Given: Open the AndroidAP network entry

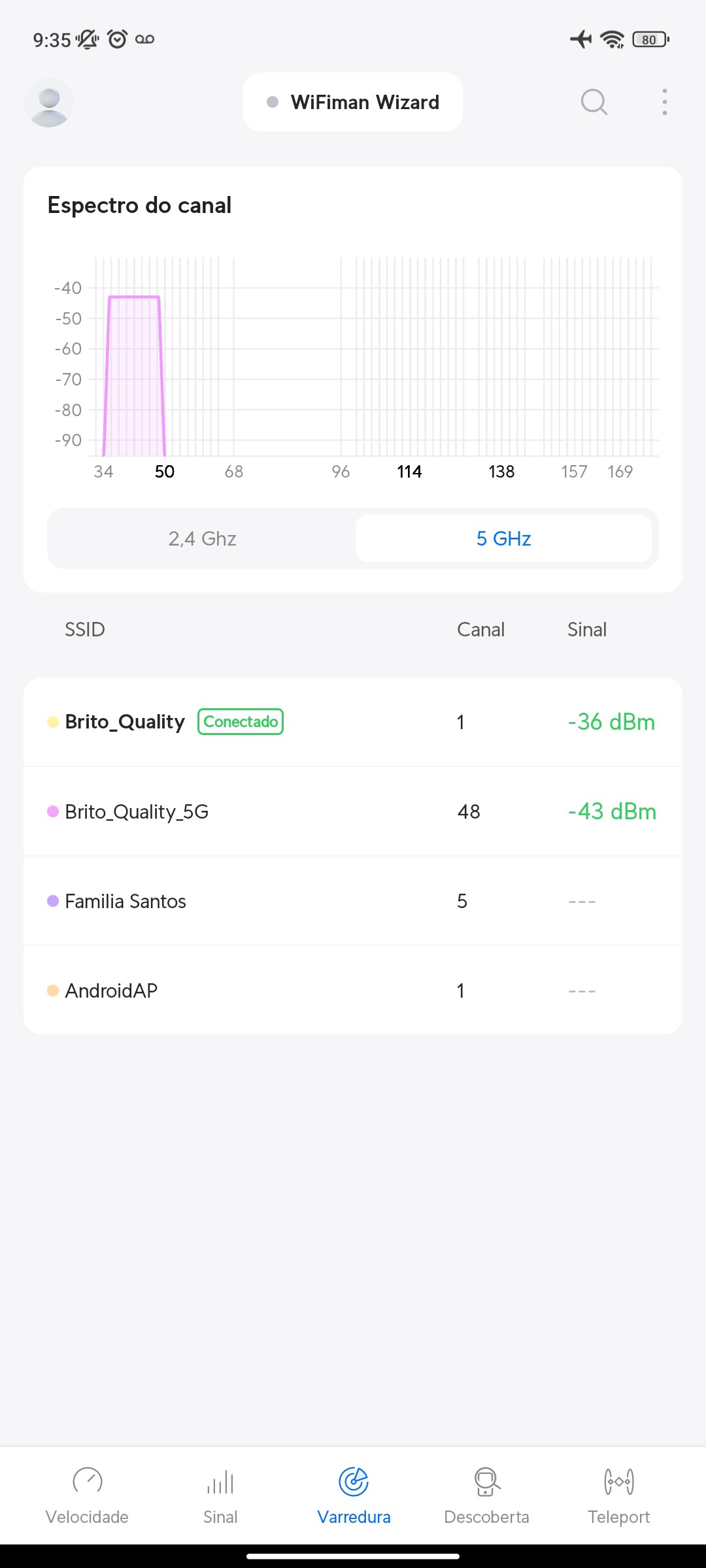Looking at the screenshot, I should tap(353, 990).
